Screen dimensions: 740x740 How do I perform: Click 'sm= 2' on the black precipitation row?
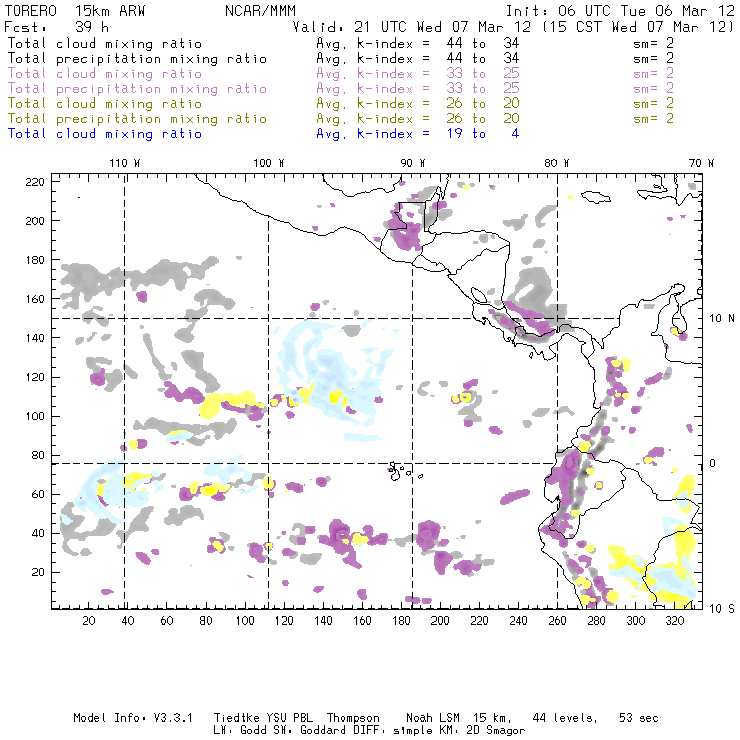pos(653,59)
